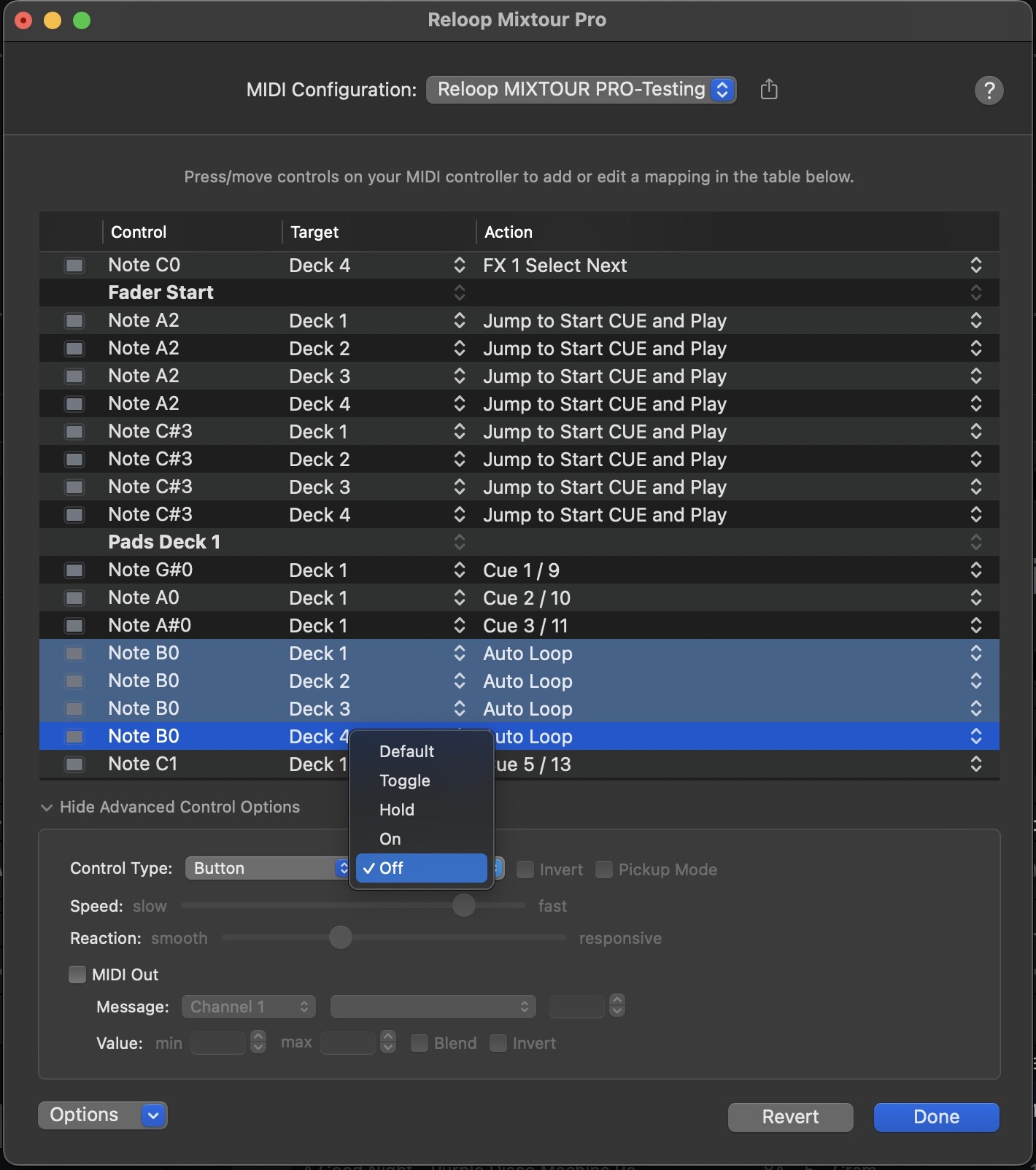1036x1170 pixels.
Task: Open help with the question mark button
Action: [x=989, y=90]
